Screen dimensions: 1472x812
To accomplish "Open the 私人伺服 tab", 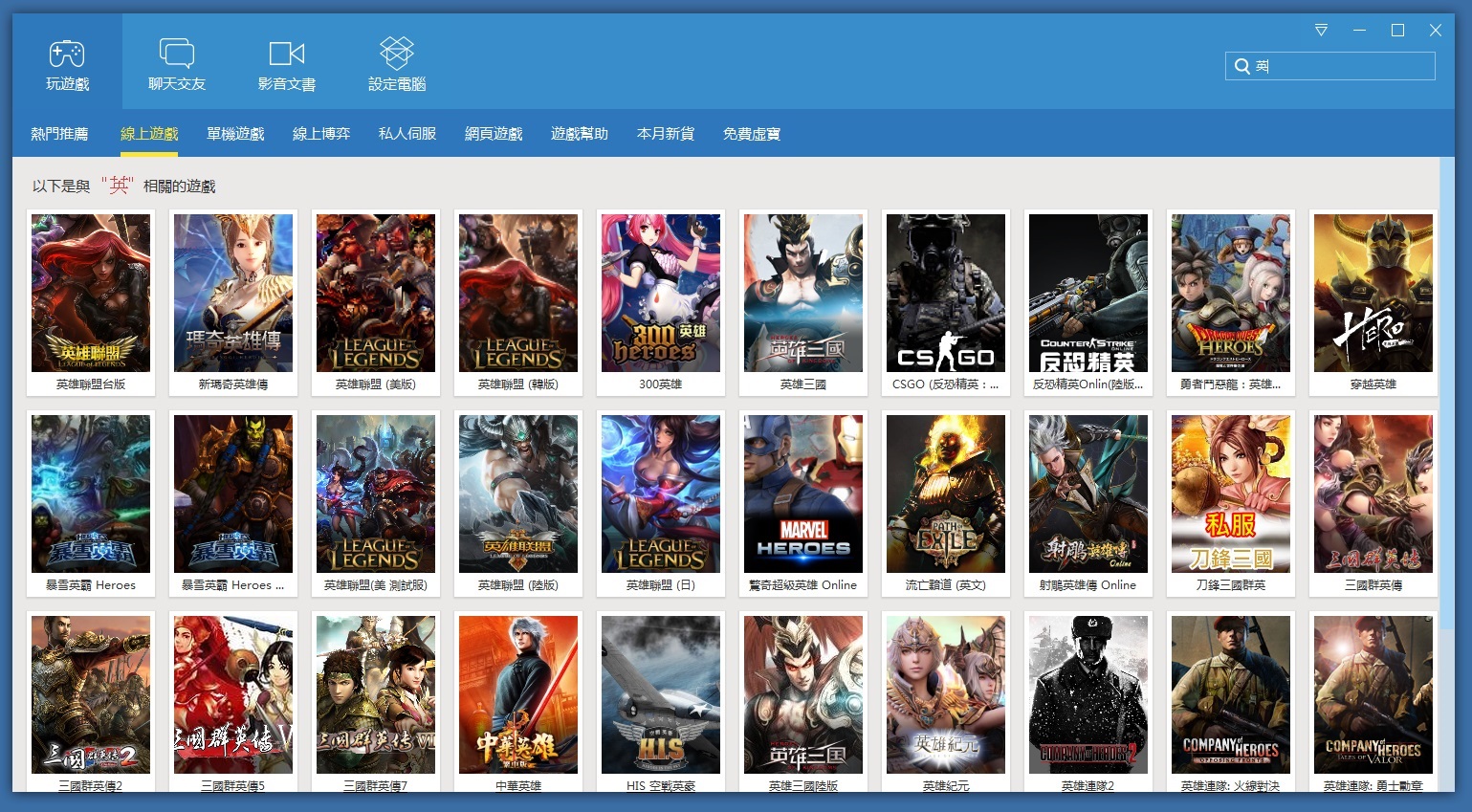I will click(407, 134).
